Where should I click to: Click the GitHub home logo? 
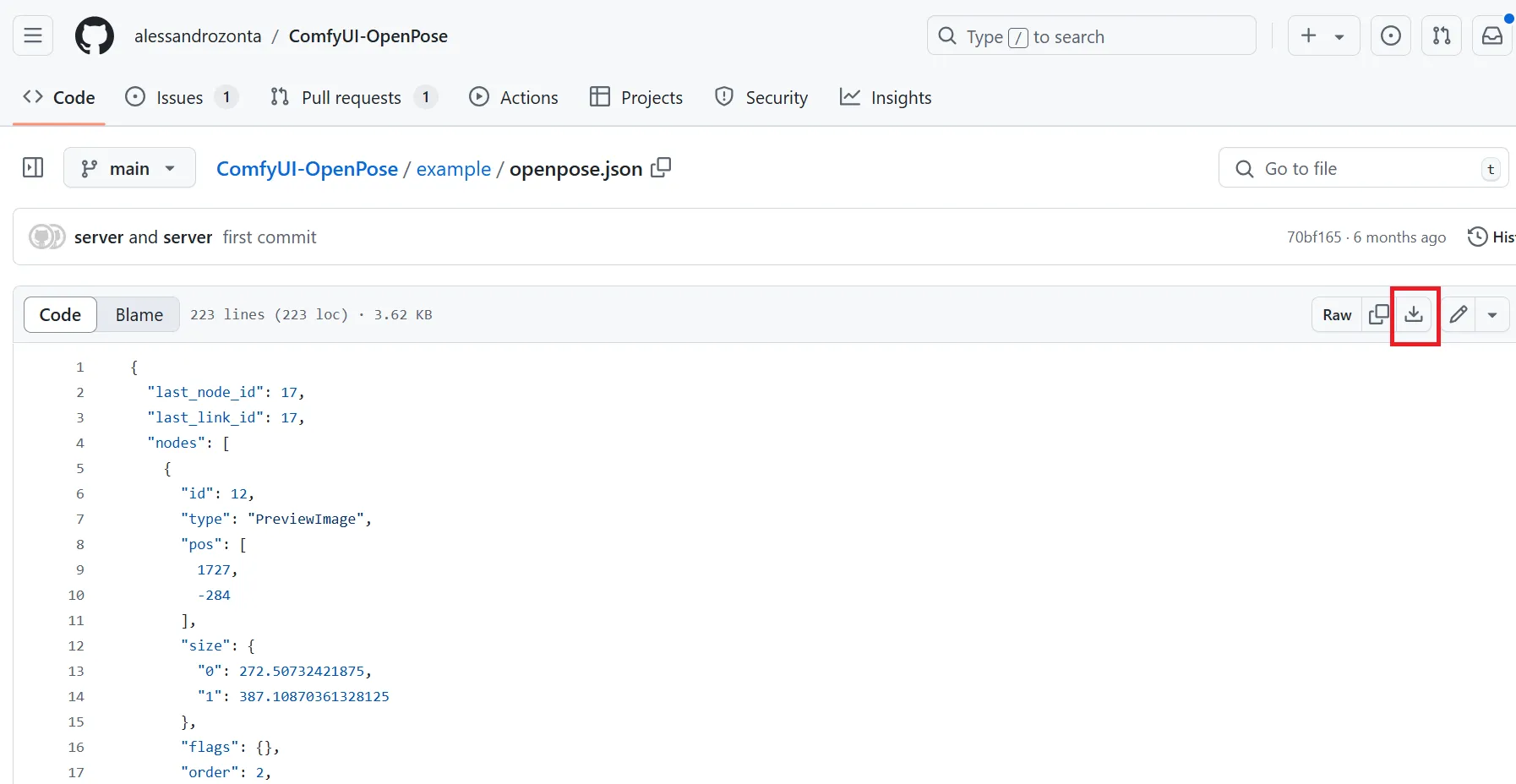[94, 35]
